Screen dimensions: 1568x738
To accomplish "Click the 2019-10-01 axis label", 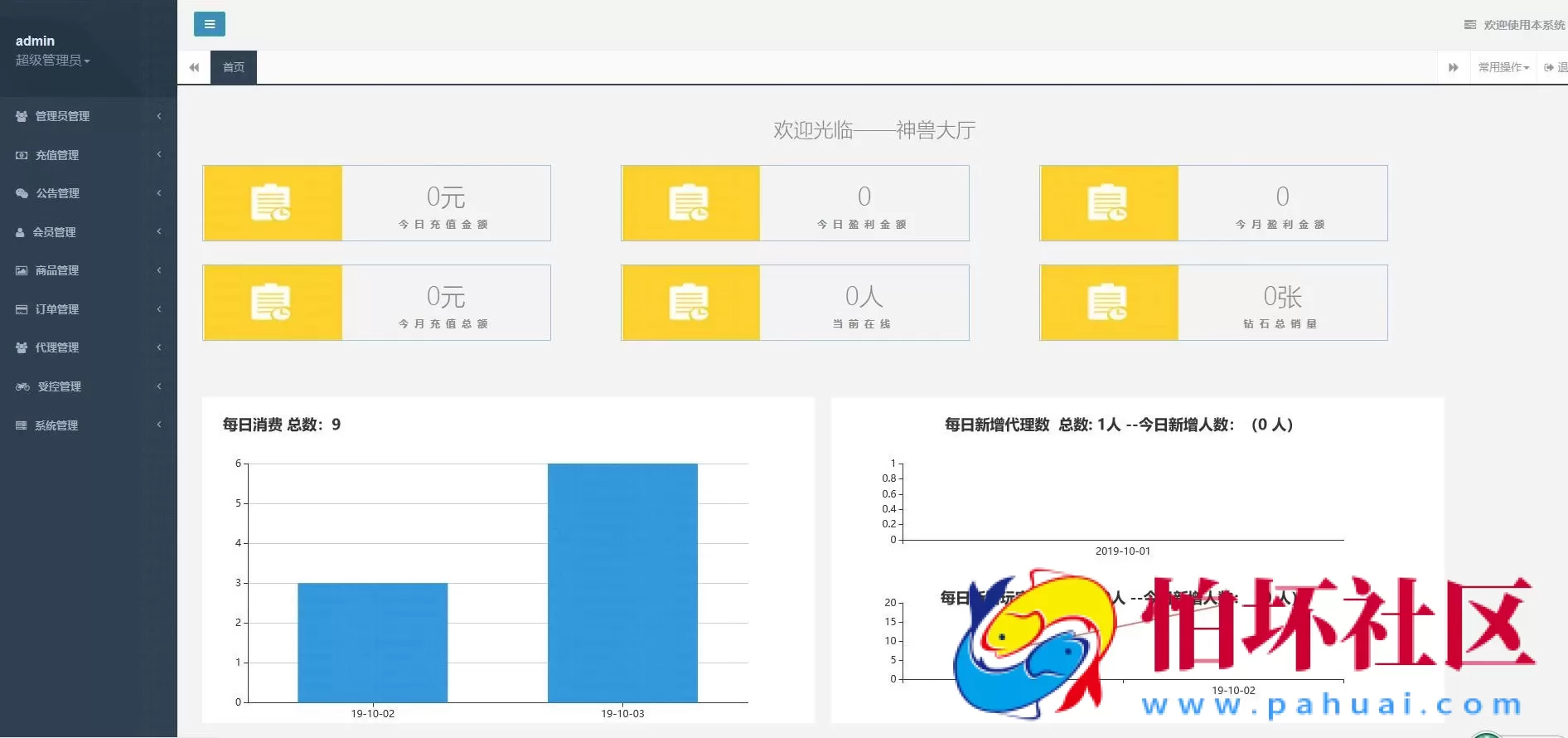I will point(1123,551).
